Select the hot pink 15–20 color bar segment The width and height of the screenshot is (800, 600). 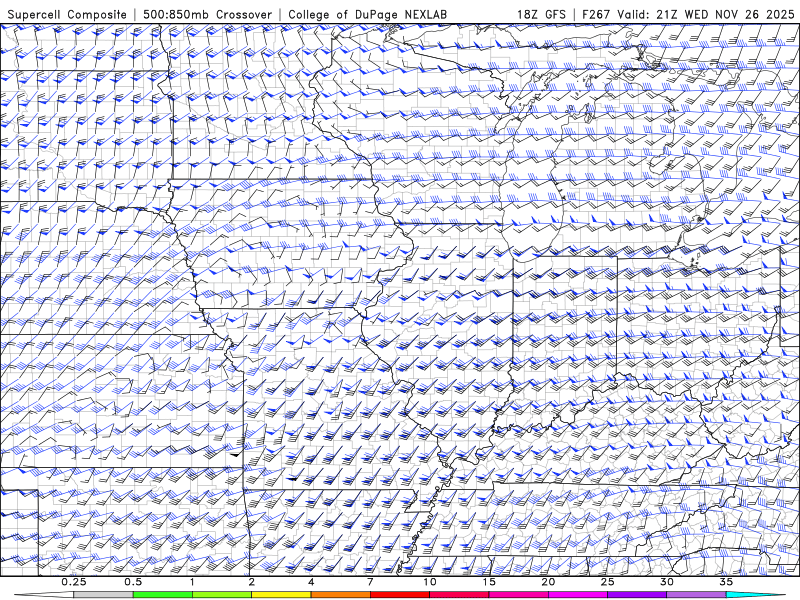[x=518, y=595]
